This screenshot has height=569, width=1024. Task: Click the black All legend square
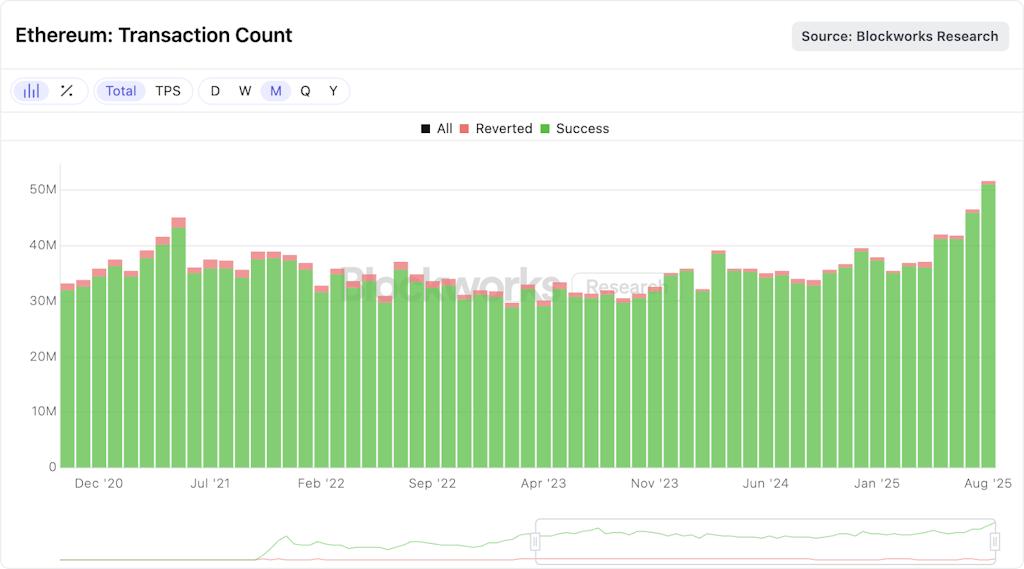[426, 129]
